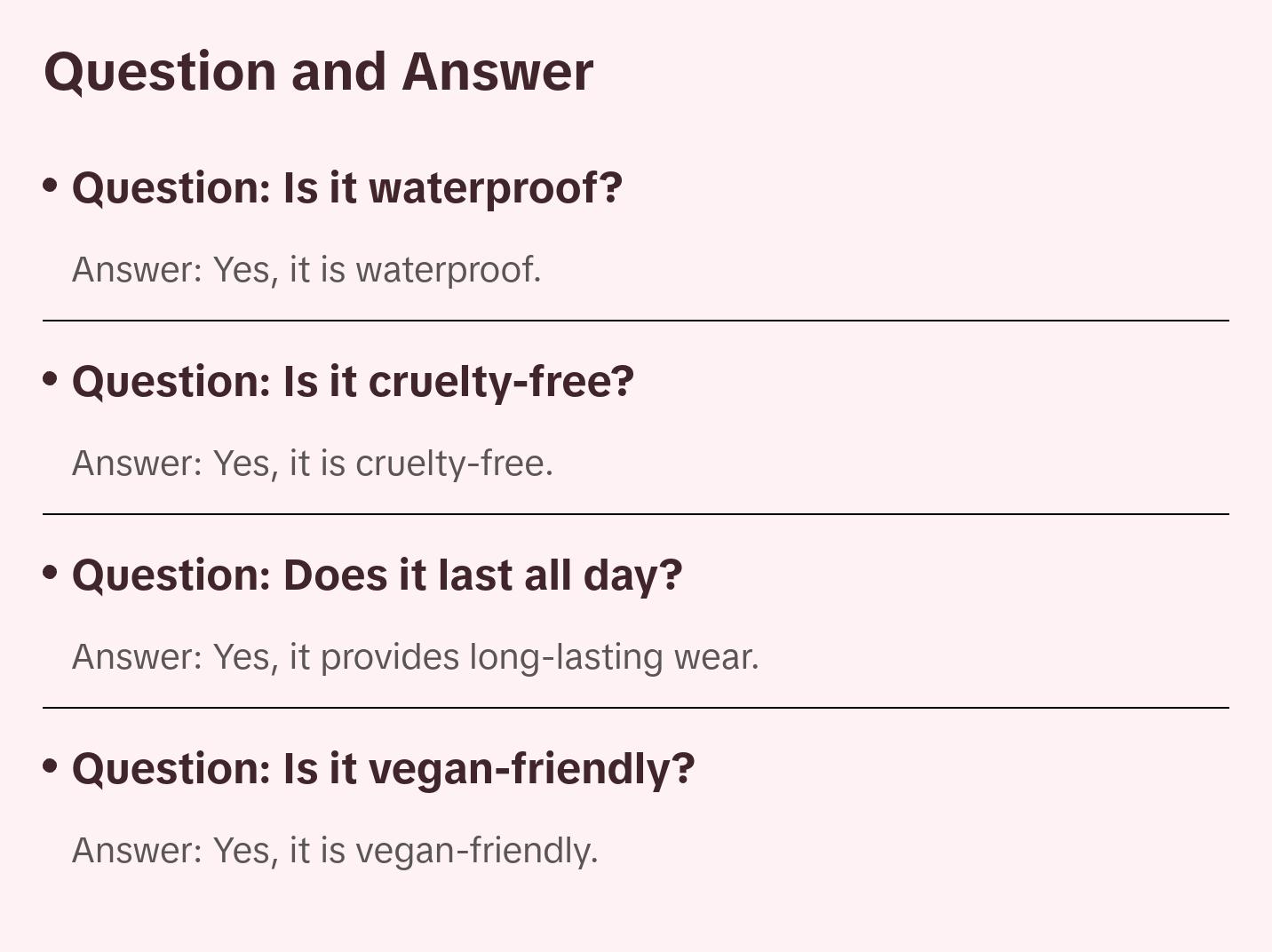The height and width of the screenshot is (952, 1272).
Task: Click the bullet beside the cruelty-free question
Action: pos(50,378)
